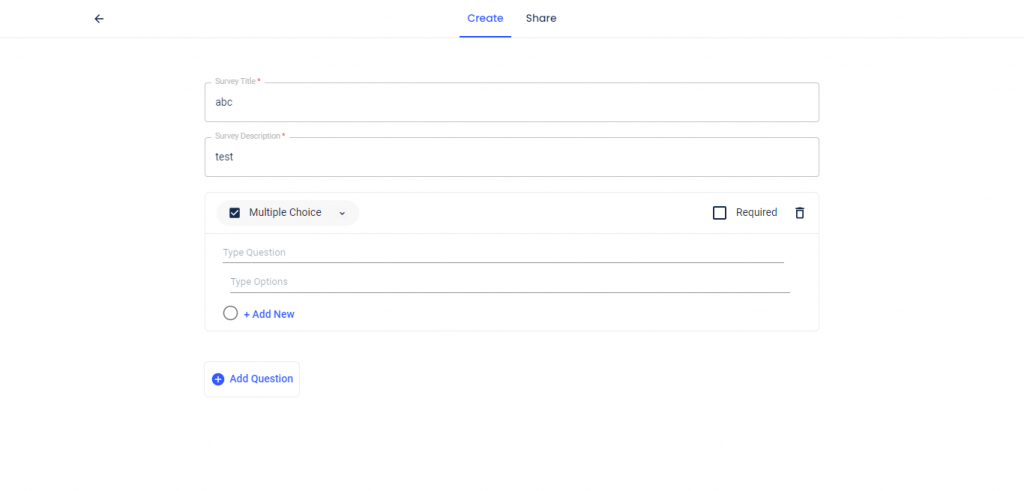Viewport: 1024px width, 491px height.
Task: Click the checkbox icon beside Multiple Choice
Action: click(x=235, y=213)
